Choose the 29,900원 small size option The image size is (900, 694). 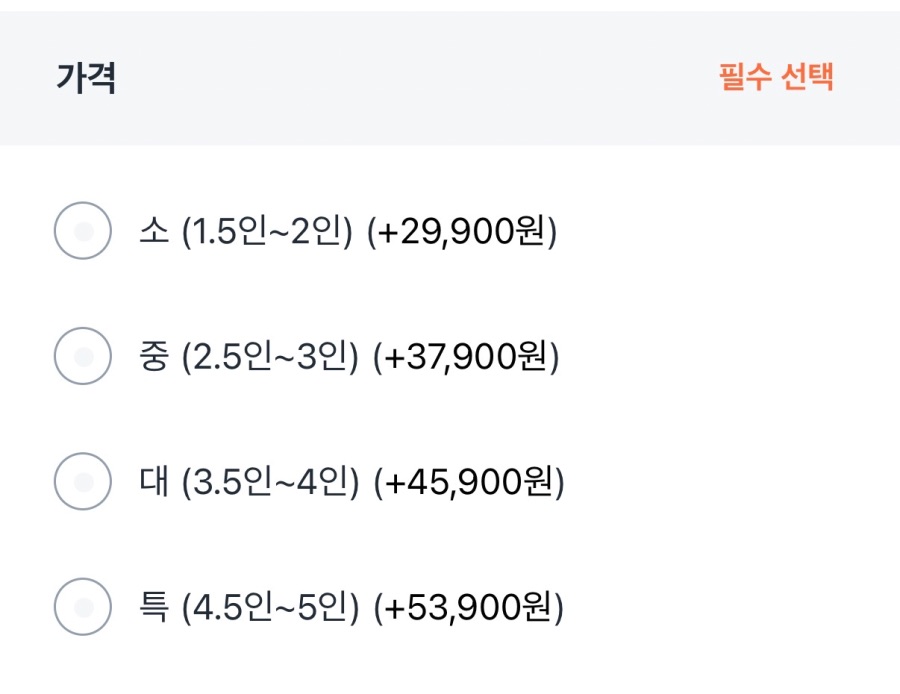pos(350,231)
